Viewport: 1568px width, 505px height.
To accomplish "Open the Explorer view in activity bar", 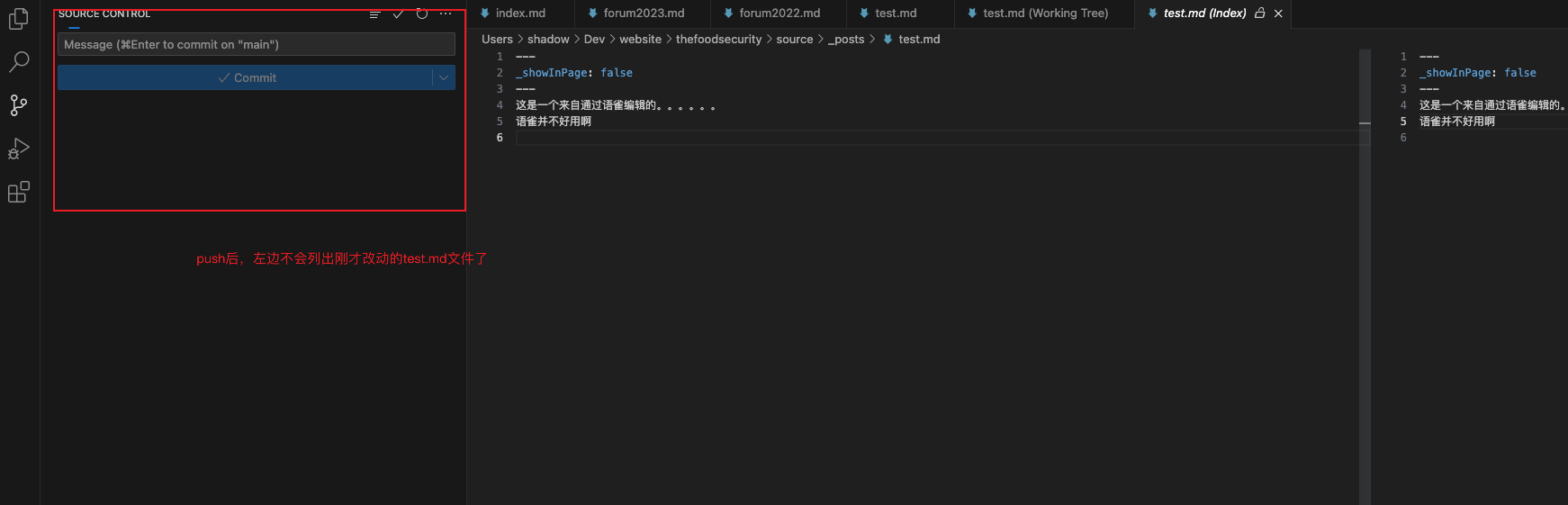I will point(19,18).
